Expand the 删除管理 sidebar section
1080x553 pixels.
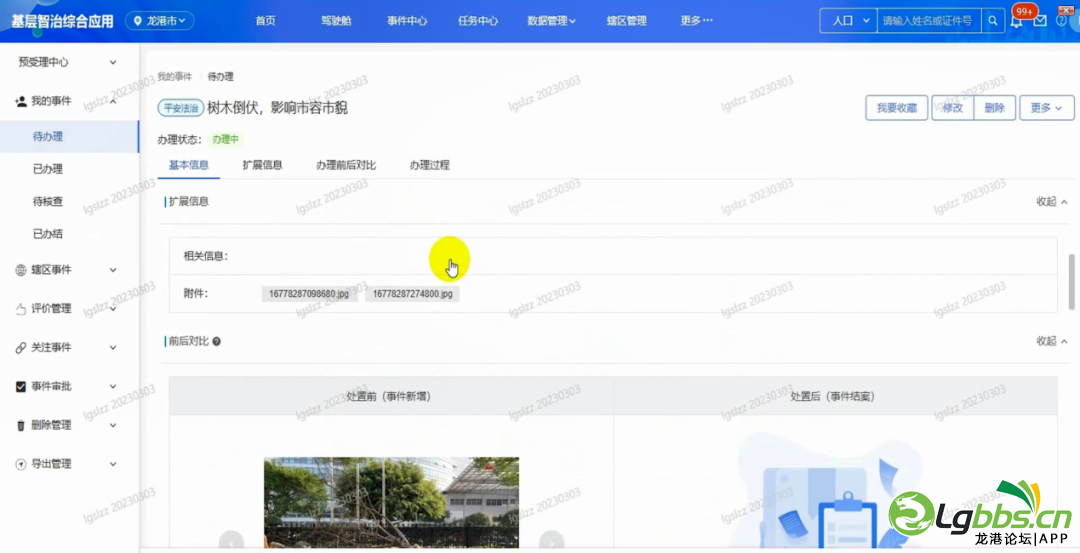point(113,426)
